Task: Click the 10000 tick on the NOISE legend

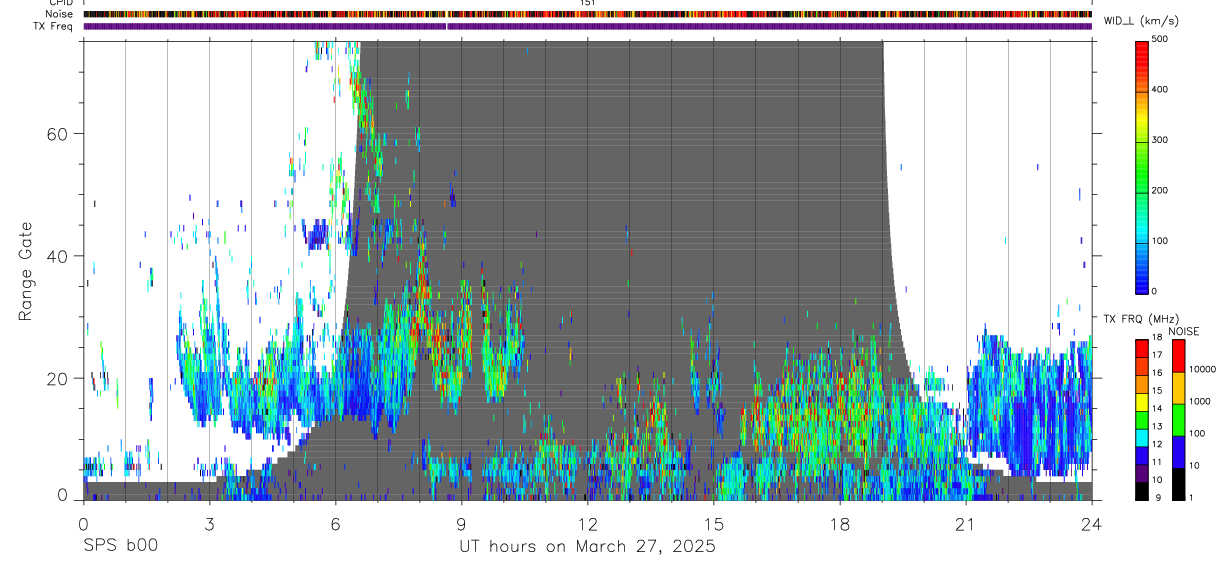Action: [1202, 369]
